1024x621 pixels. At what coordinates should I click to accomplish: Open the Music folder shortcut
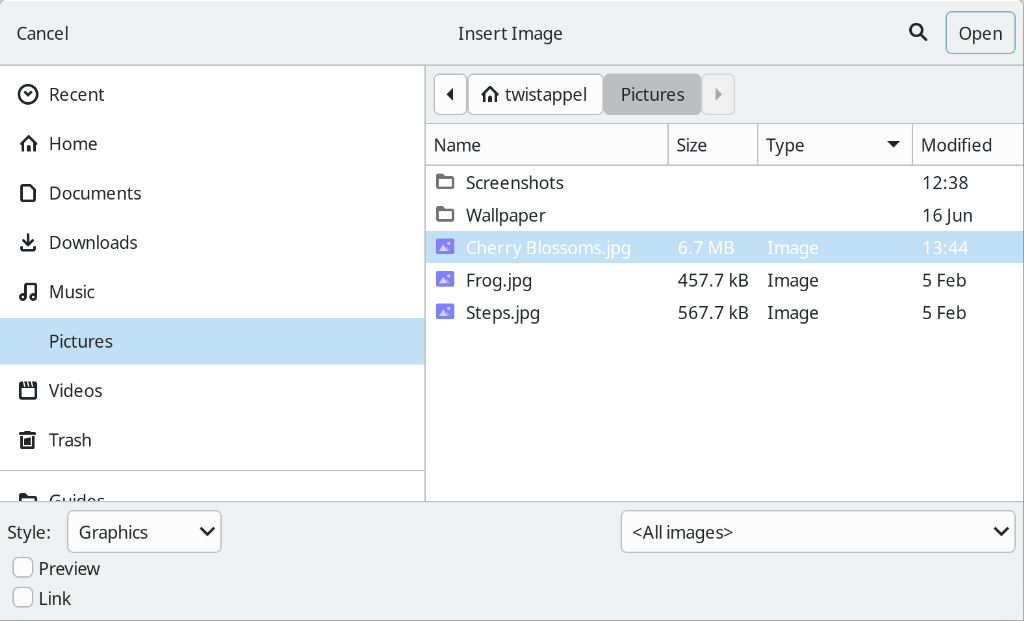tap(71, 291)
